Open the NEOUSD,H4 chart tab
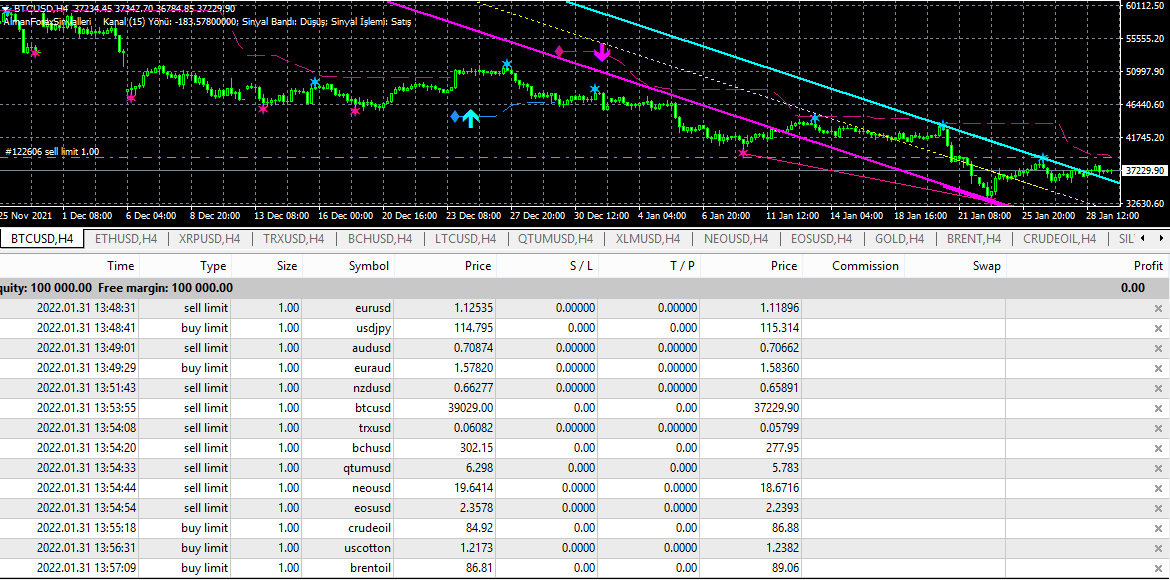This screenshot has width=1170, height=580. click(735, 239)
